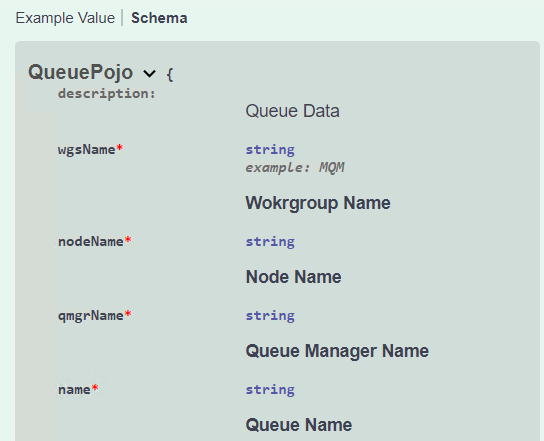Click the Queue Data description text

point(292,111)
